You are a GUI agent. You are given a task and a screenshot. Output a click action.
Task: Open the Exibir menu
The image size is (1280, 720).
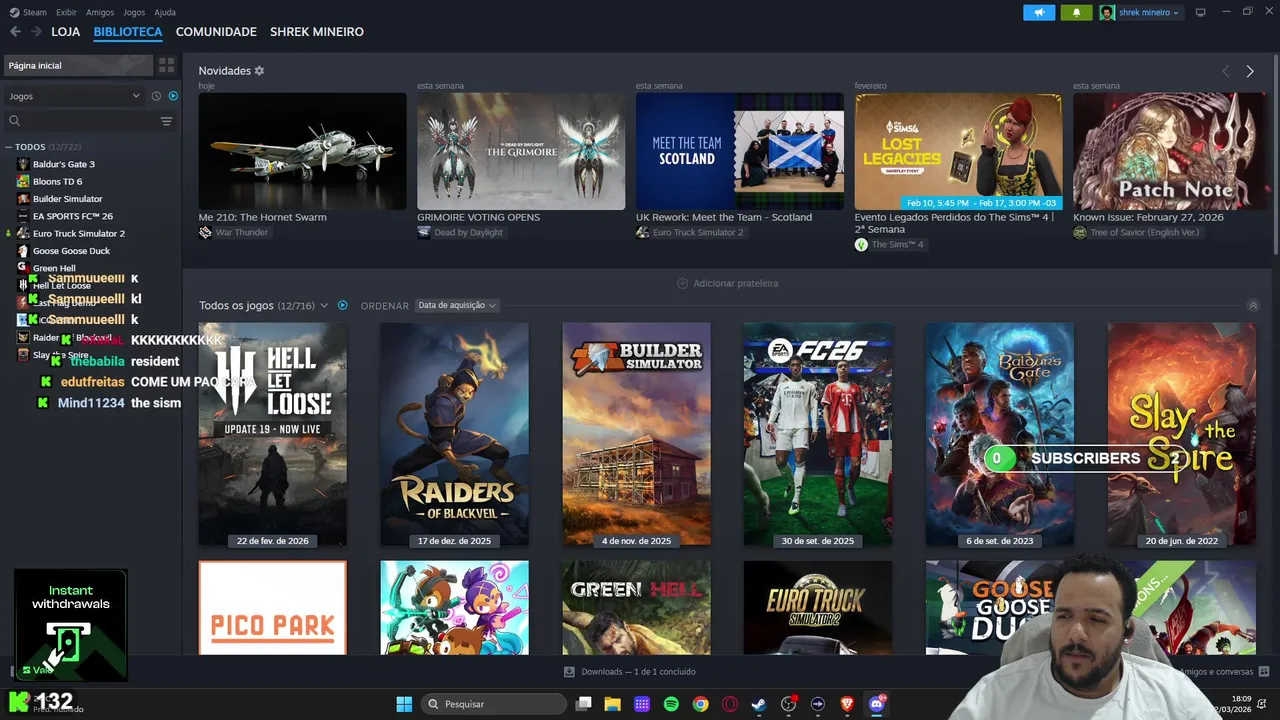(66, 12)
